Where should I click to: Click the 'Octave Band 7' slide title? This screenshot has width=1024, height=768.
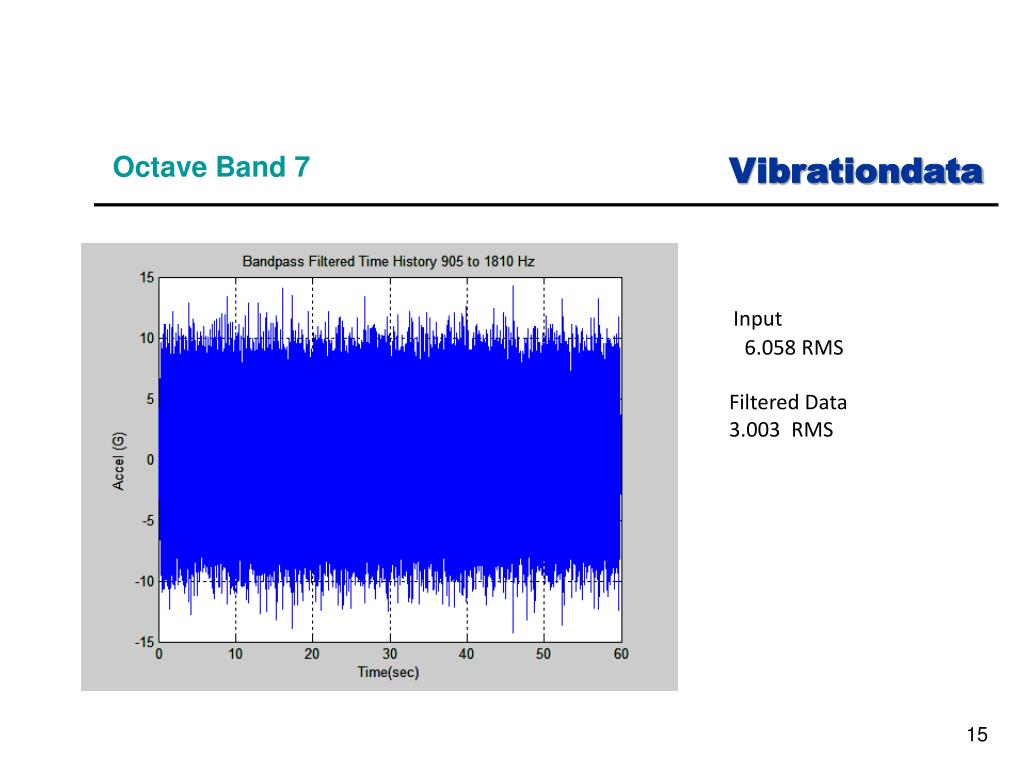211,167
